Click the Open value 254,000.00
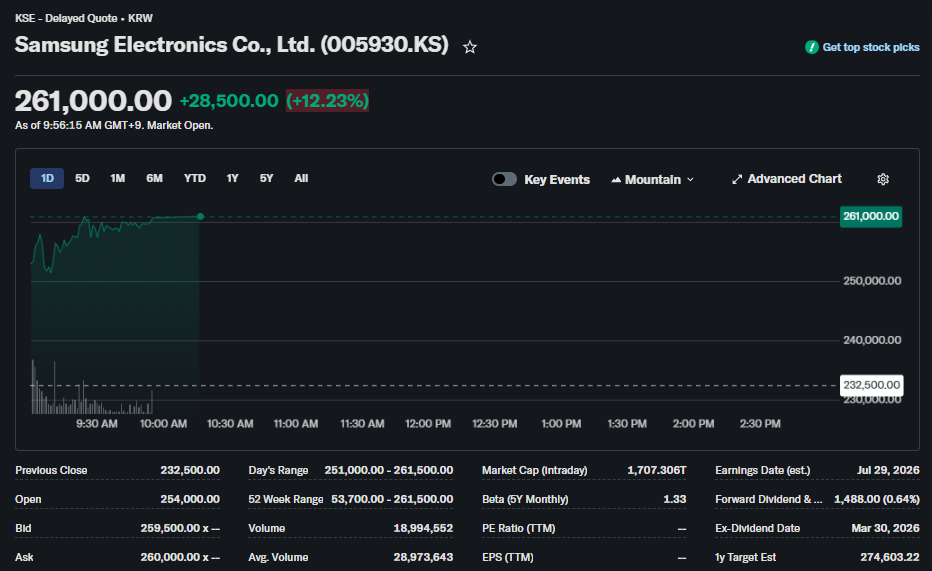Screen dimensions: 932x571 click(x=190, y=499)
